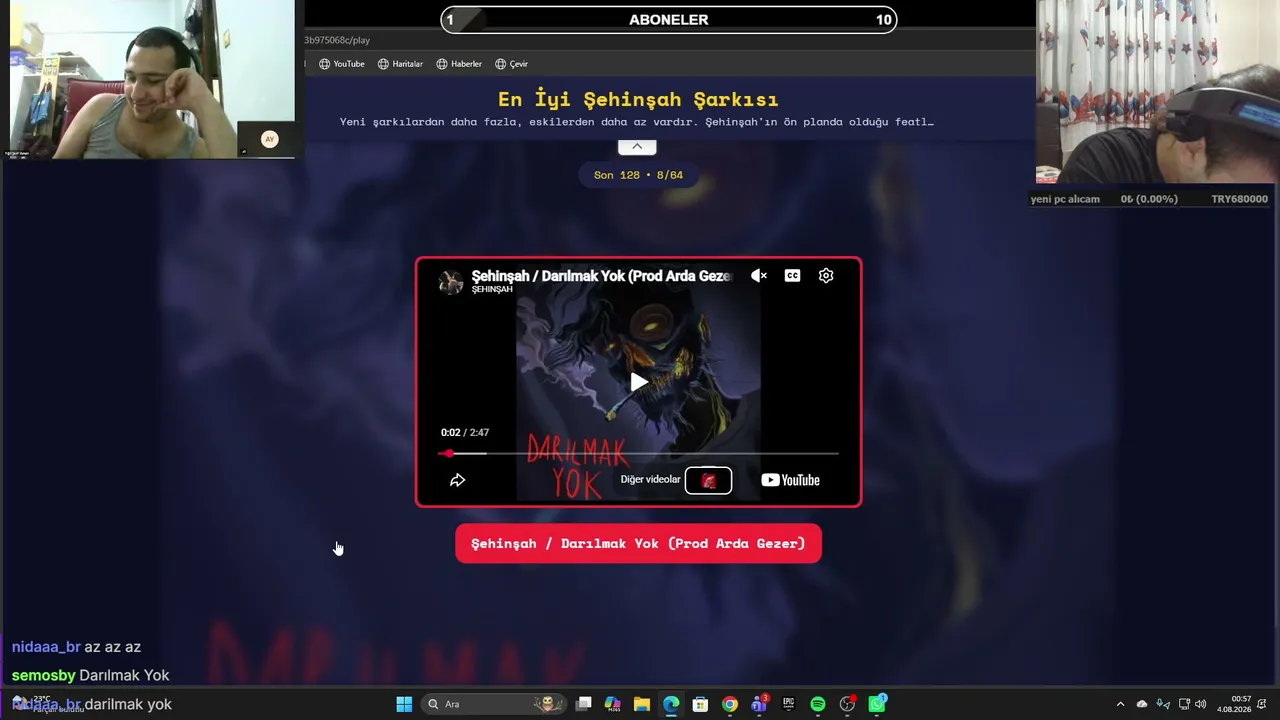Open File Explorer from taskbar
The width and height of the screenshot is (1280, 720).
[642, 704]
